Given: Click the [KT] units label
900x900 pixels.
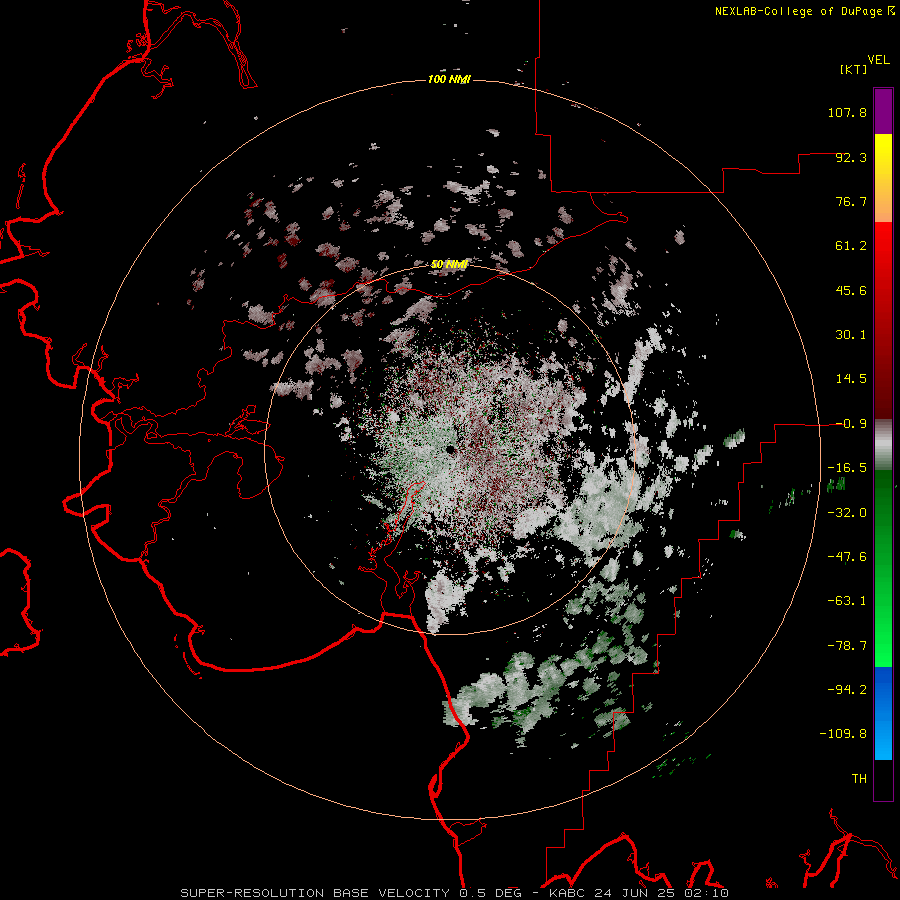Looking at the screenshot, I should pos(853,69).
